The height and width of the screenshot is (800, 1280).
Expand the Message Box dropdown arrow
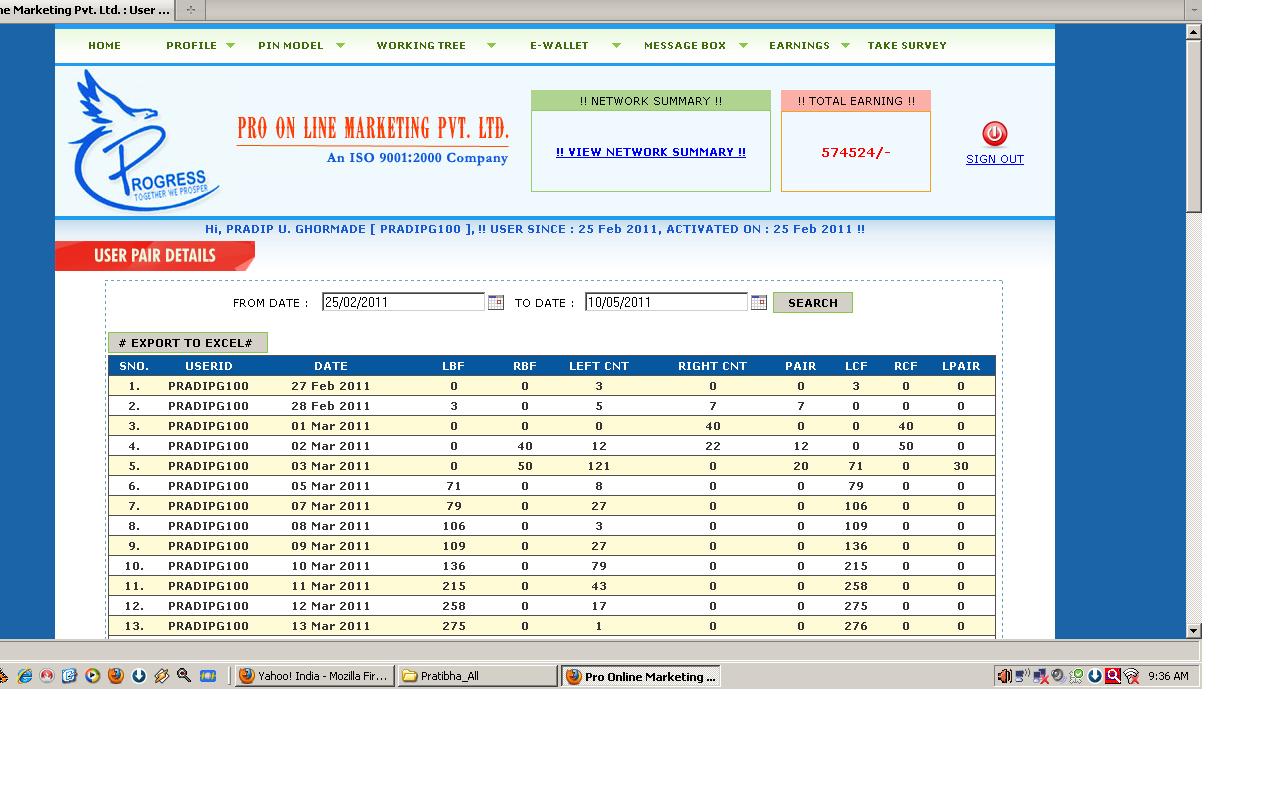pos(743,45)
